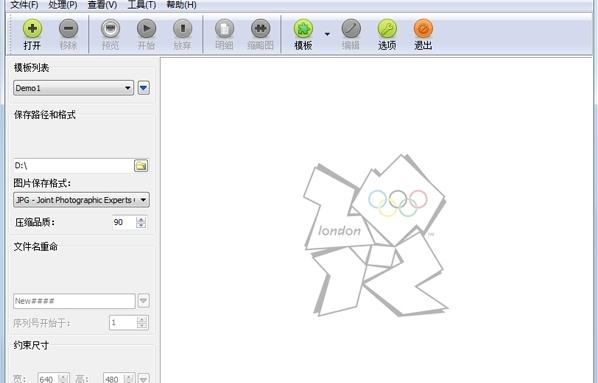Click the green Template (模板) icon
598x383 pixels.
(303, 29)
